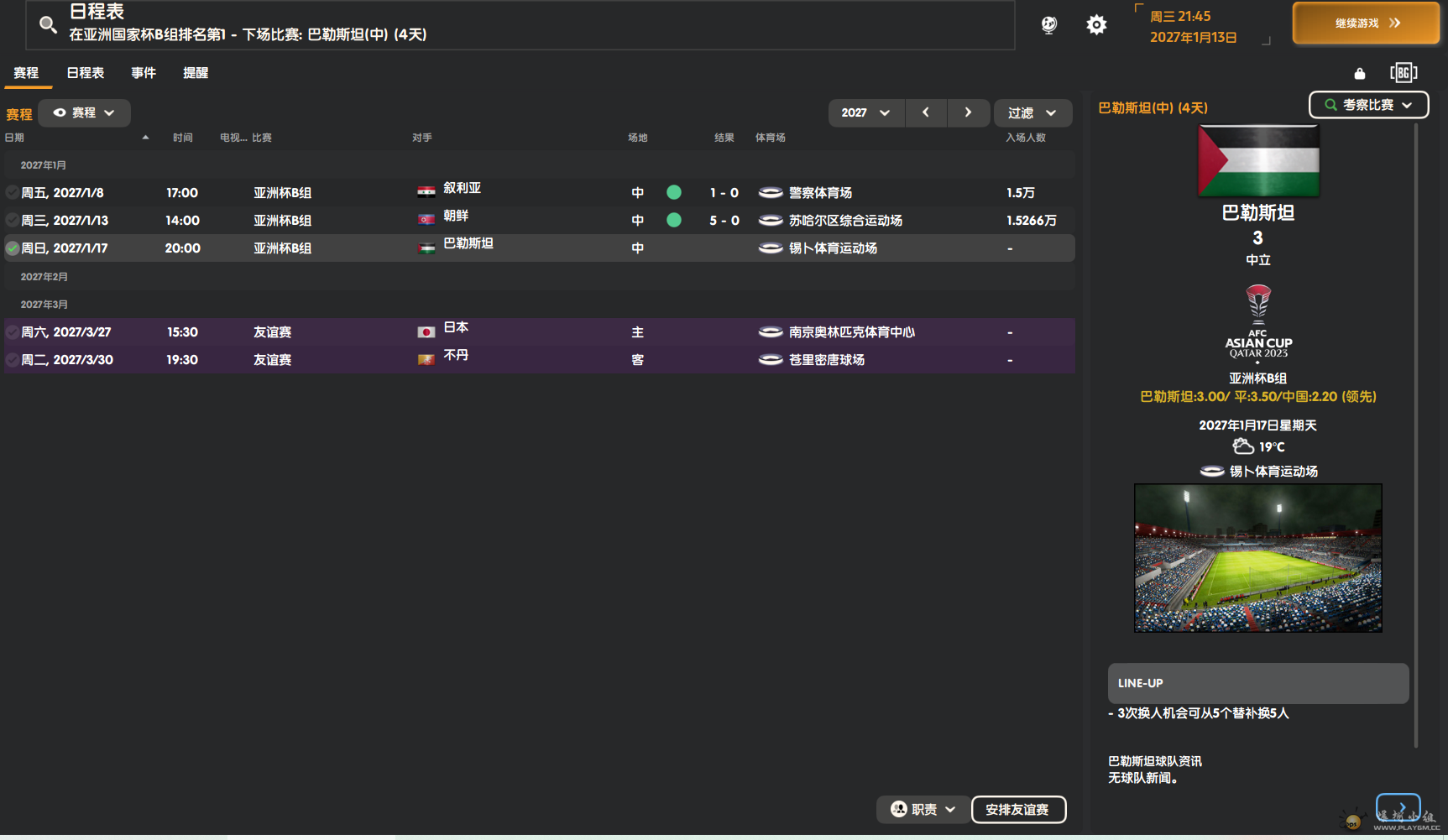Toggle check mark on 周二, 2027/3/30 row

pyautogui.click(x=12, y=359)
